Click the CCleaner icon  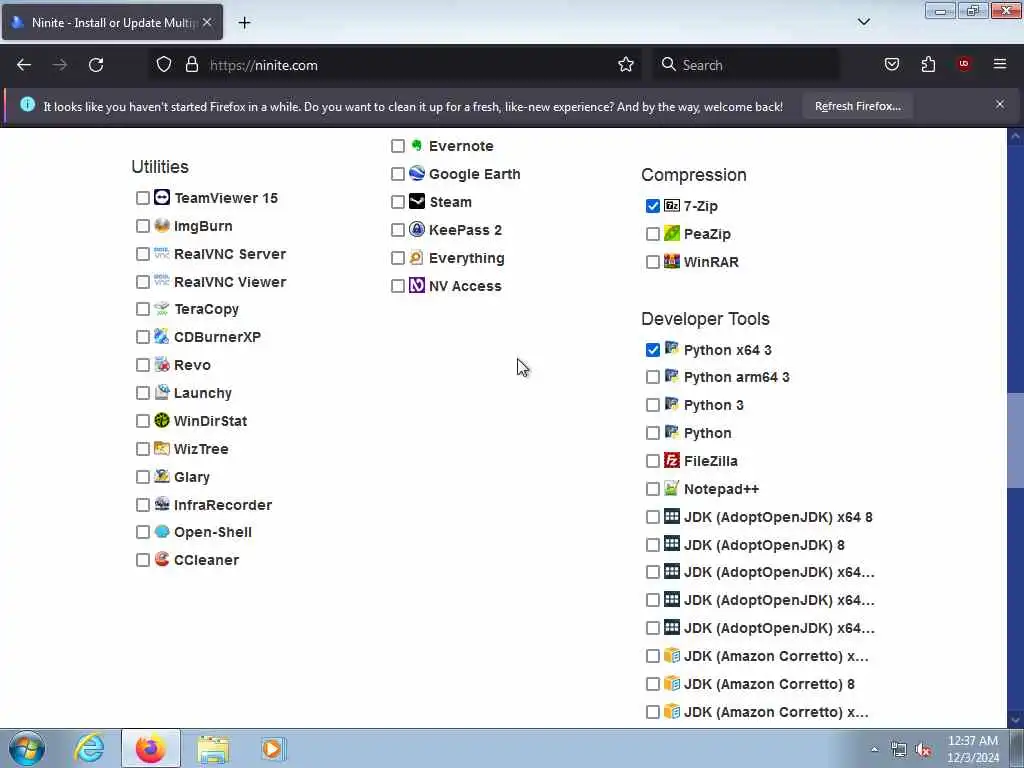162,559
